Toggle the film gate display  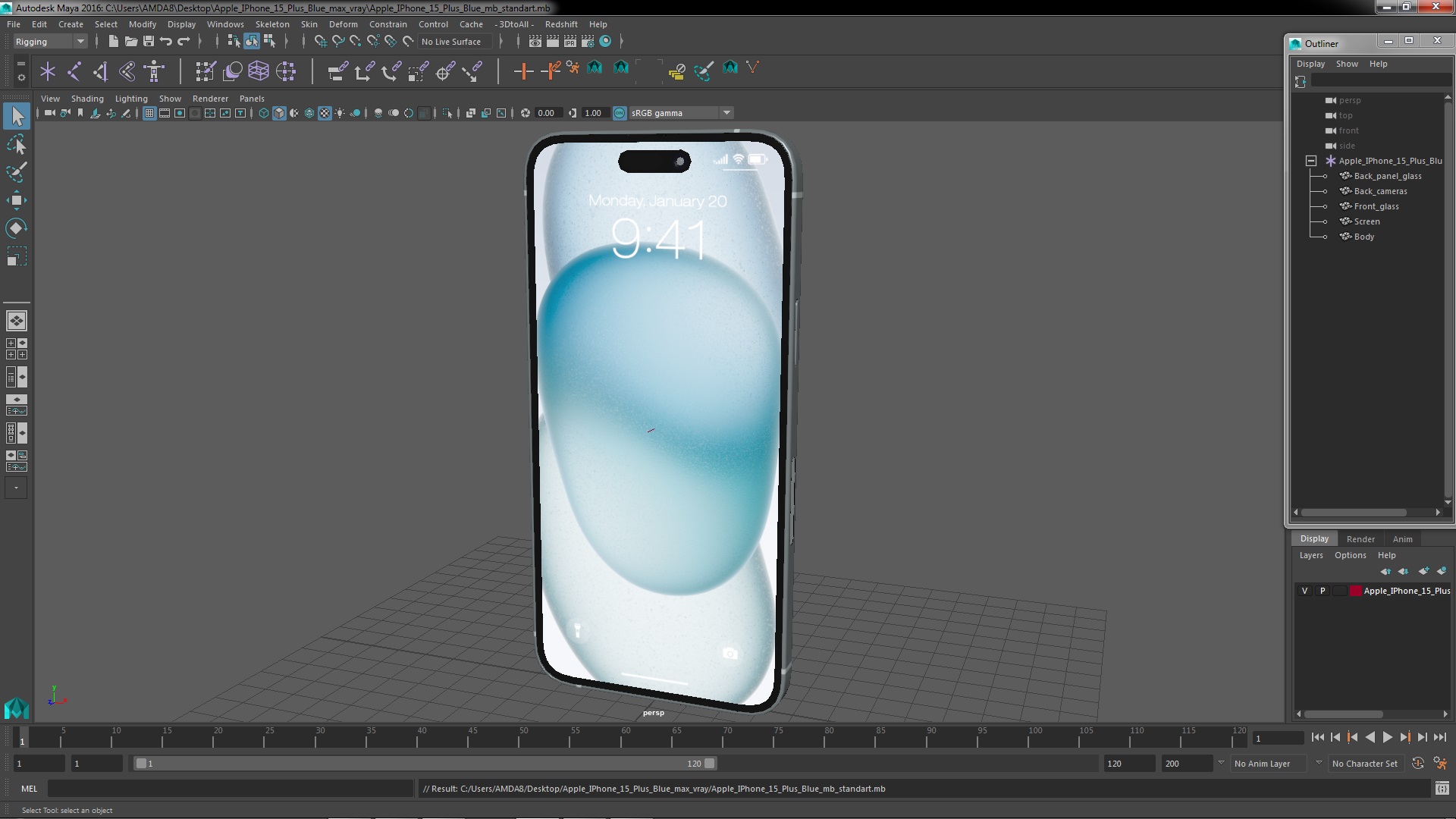click(x=165, y=113)
